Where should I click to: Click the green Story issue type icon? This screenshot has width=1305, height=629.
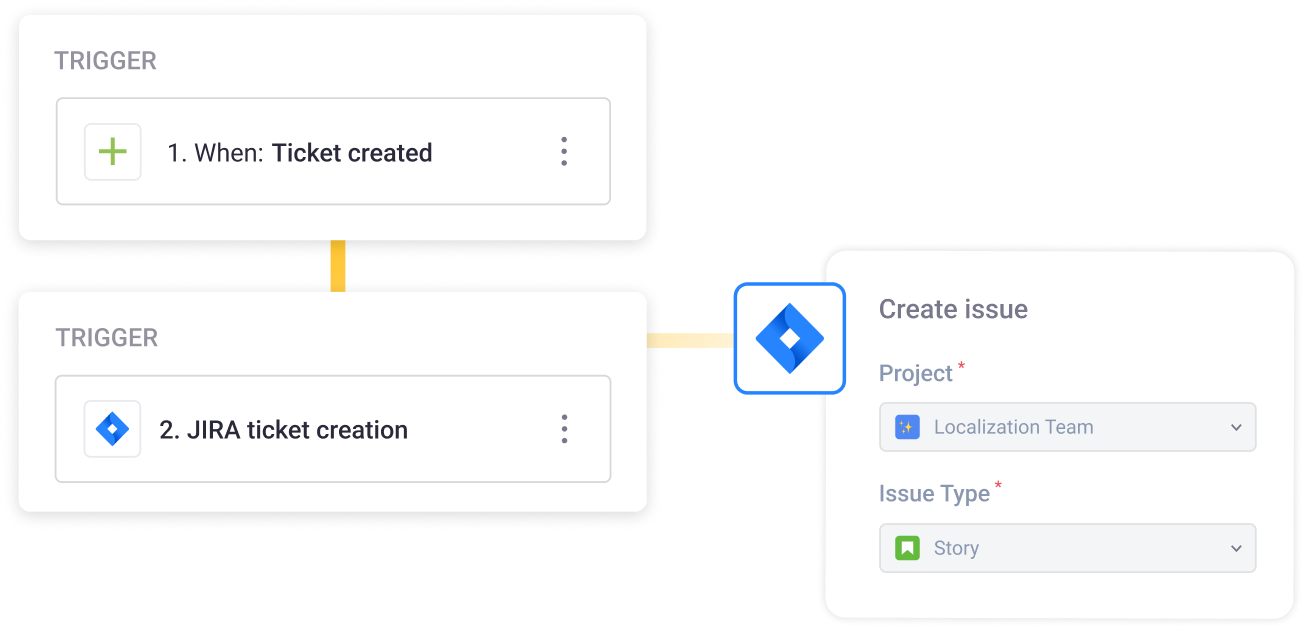coord(907,548)
